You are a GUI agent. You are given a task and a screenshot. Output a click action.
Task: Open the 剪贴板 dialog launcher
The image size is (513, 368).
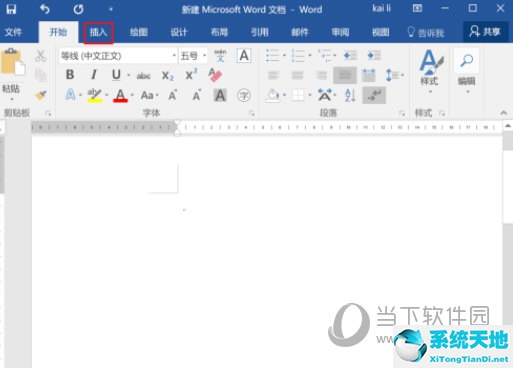pyautogui.click(x=48, y=113)
